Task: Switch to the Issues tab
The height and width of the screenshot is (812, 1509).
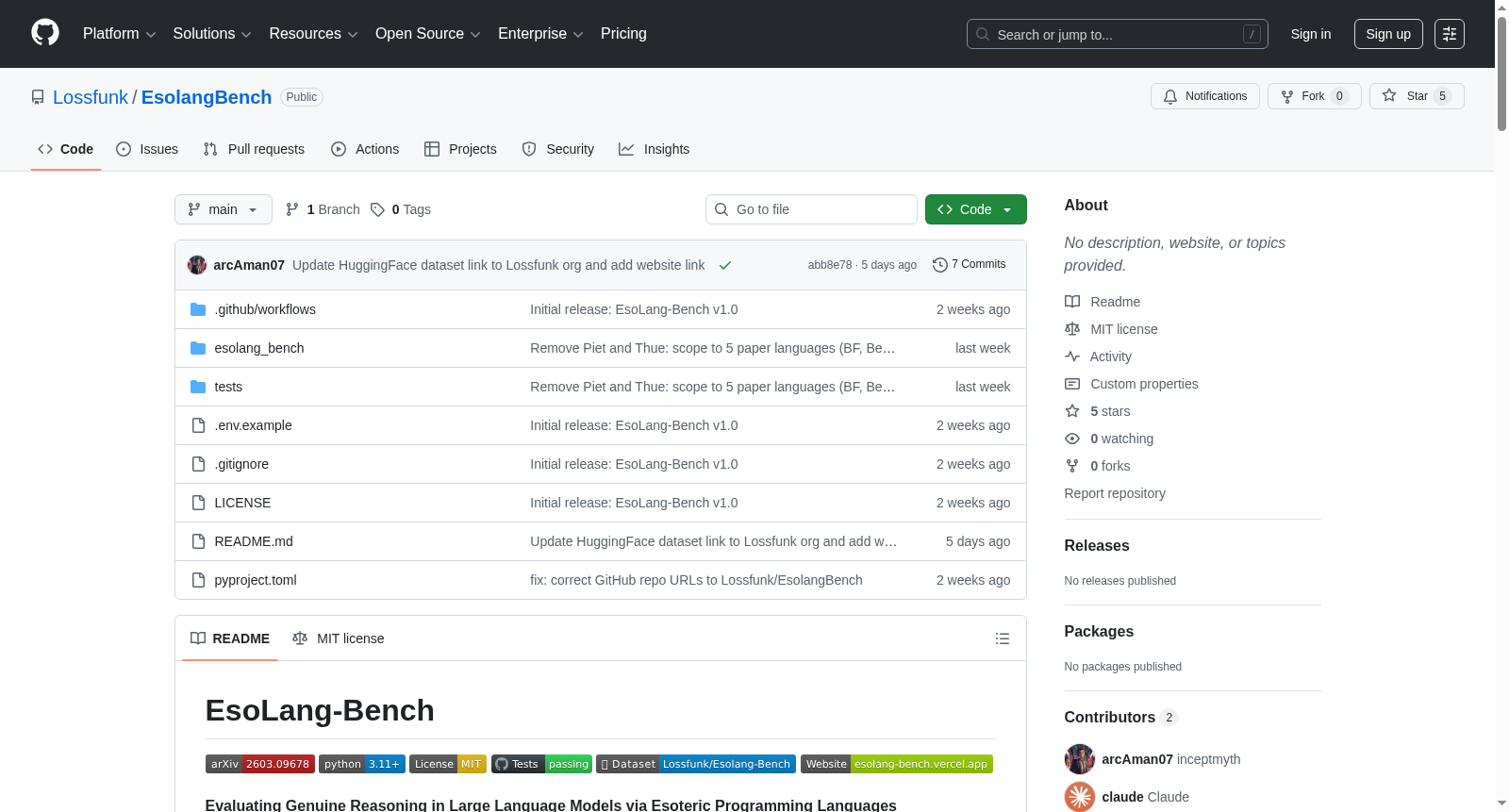Action: (x=147, y=149)
